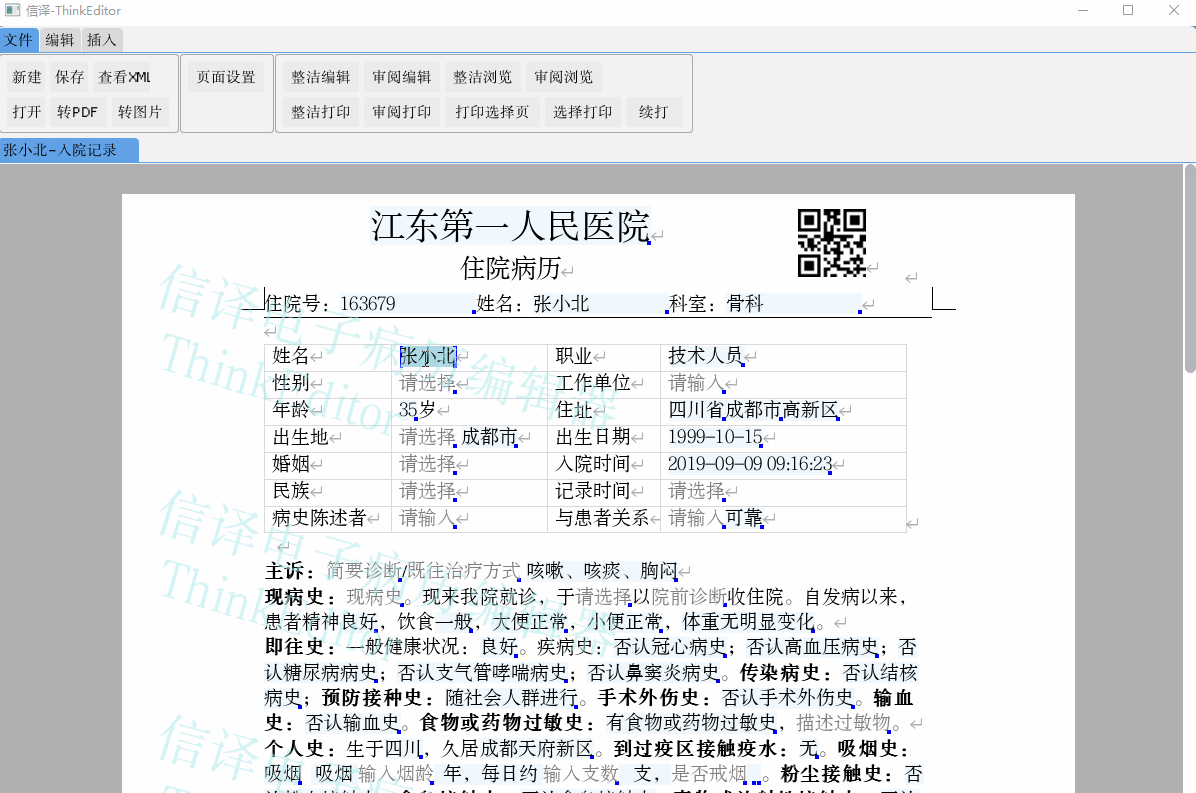The image size is (1196, 793).
Task: Click 打印选择页 button
Action: pyautogui.click(x=492, y=112)
